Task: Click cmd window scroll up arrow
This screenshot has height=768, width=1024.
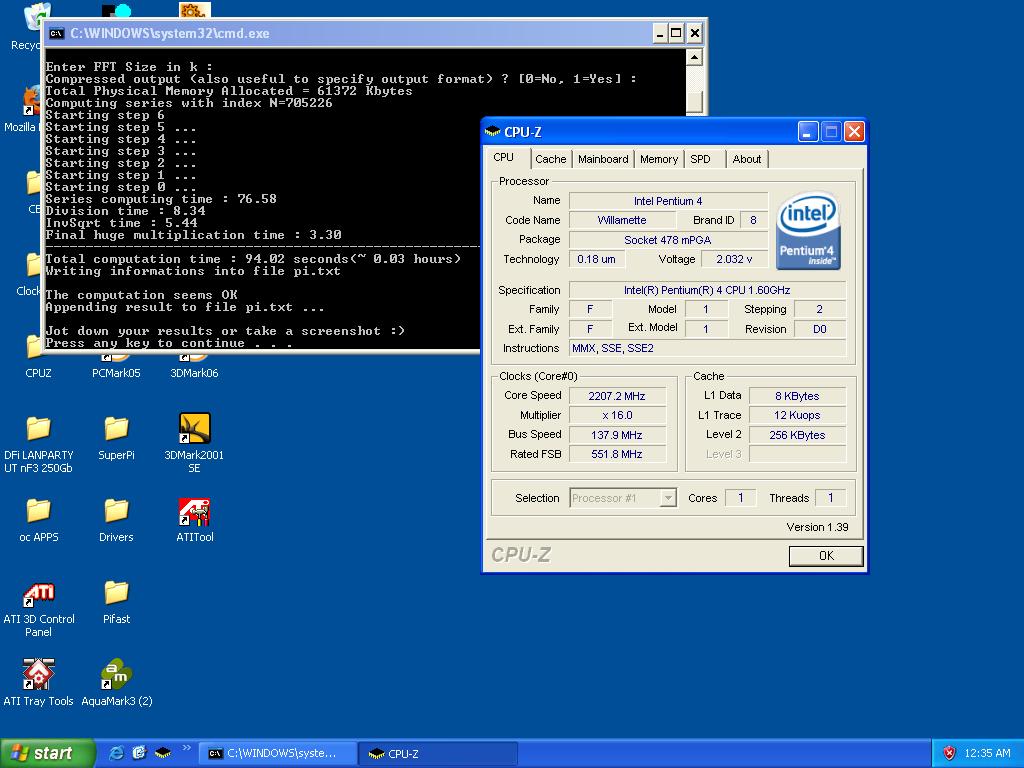Action: pyautogui.click(x=694, y=57)
